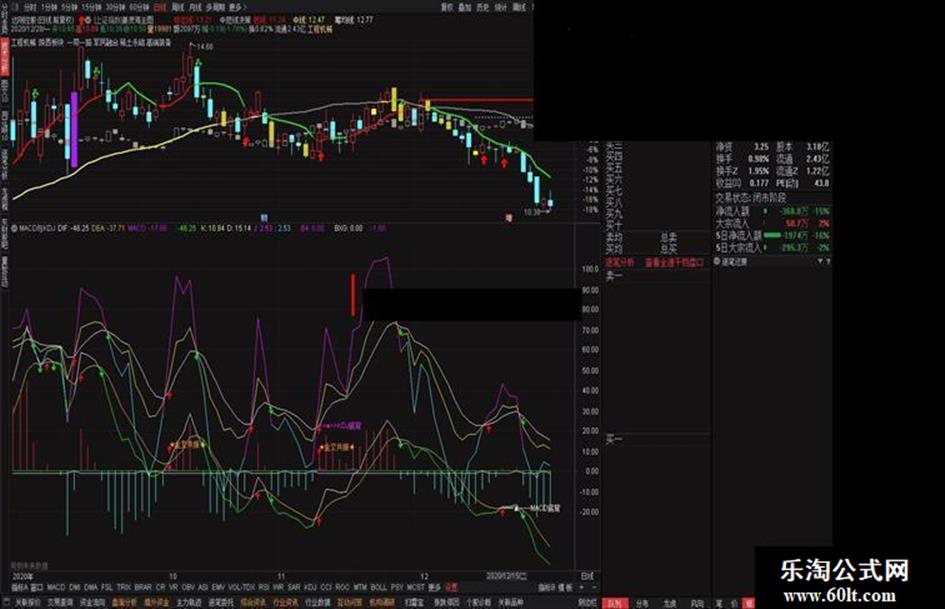This screenshot has height=609, width=945.
Task: Click the 5日净流入额 row
Action: click(x=772, y=236)
